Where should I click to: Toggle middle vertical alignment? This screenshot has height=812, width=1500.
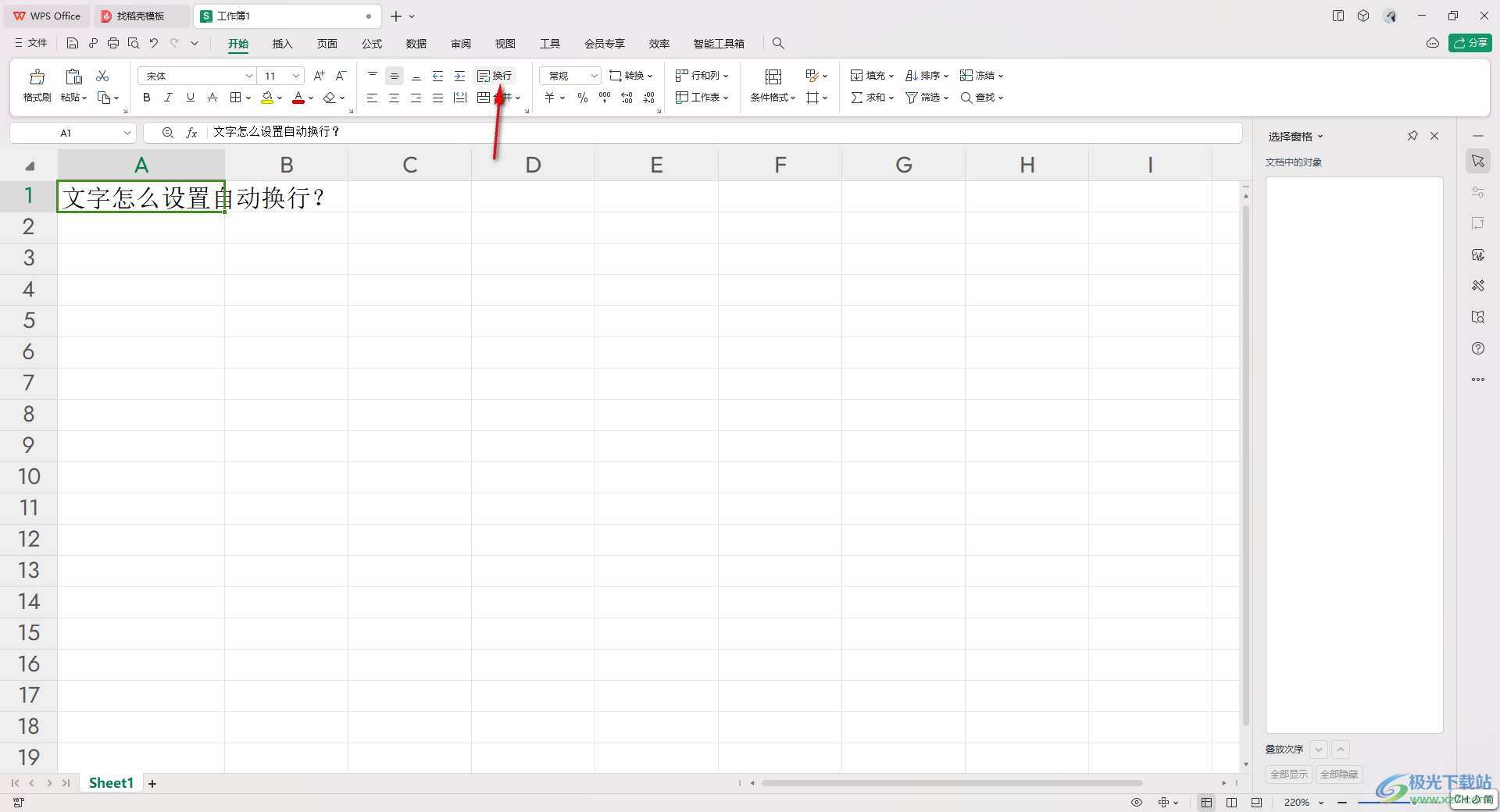tap(395, 76)
